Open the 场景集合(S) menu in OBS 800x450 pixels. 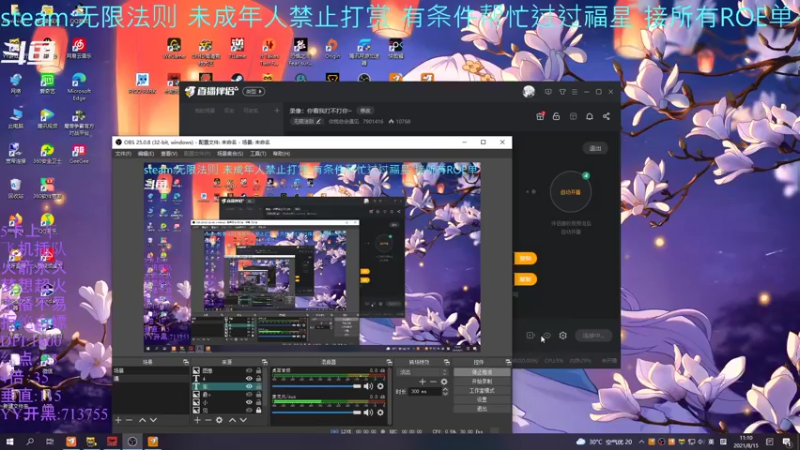click(230, 154)
